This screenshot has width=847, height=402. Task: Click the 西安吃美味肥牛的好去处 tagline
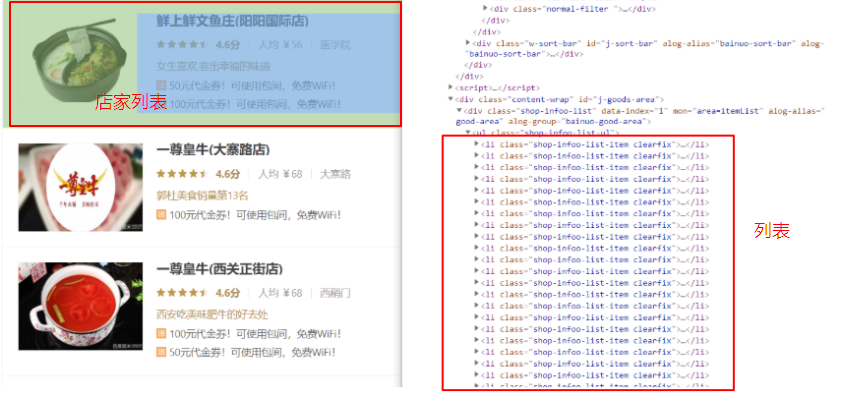(212, 314)
